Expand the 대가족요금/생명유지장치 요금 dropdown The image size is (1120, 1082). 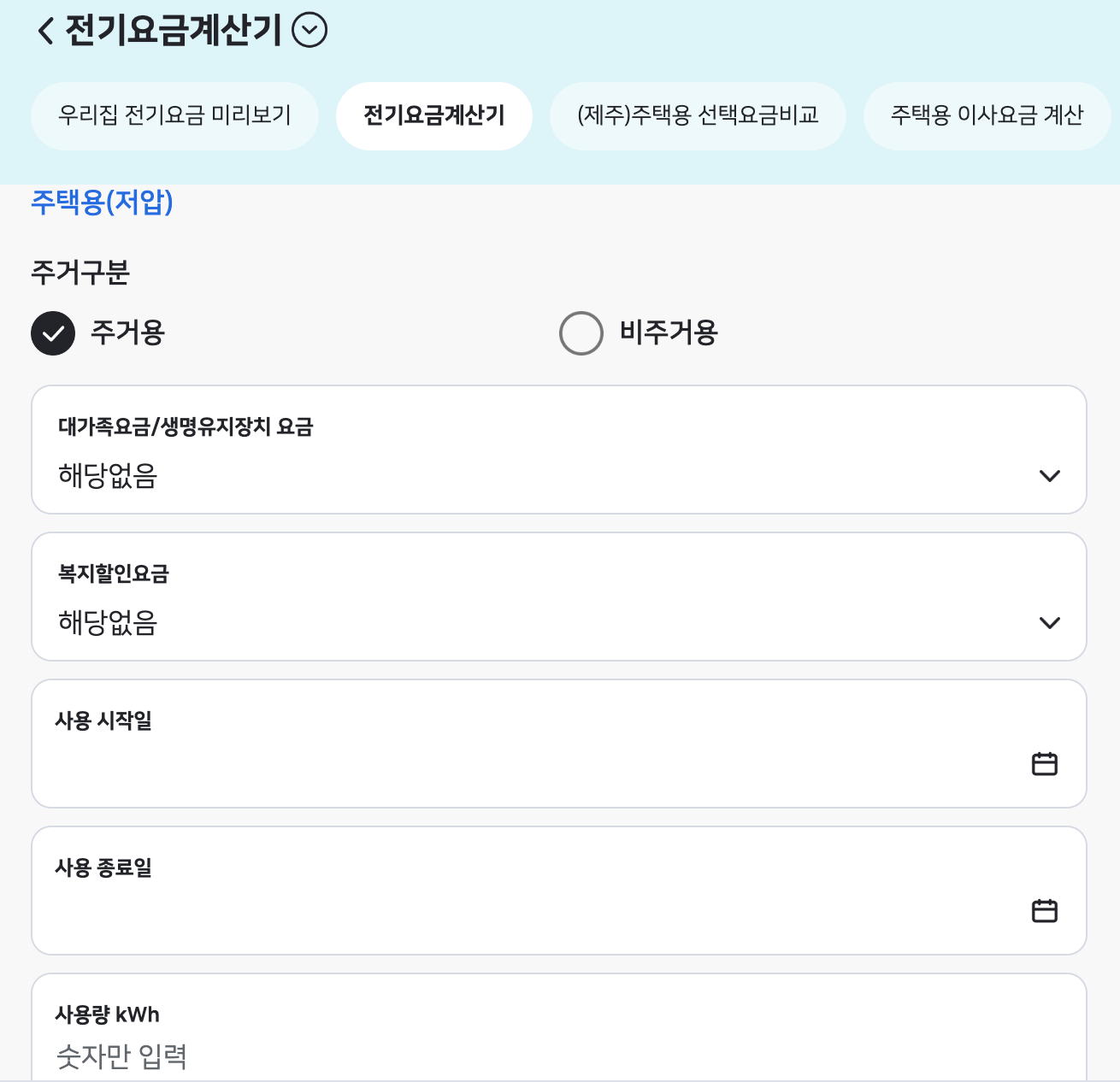[559, 450]
